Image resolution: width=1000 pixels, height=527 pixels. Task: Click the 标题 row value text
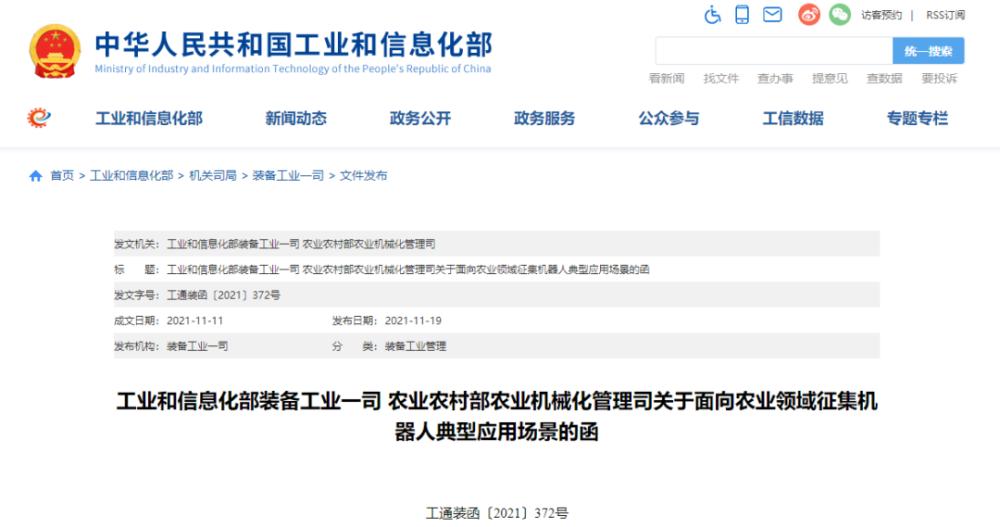click(x=408, y=269)
